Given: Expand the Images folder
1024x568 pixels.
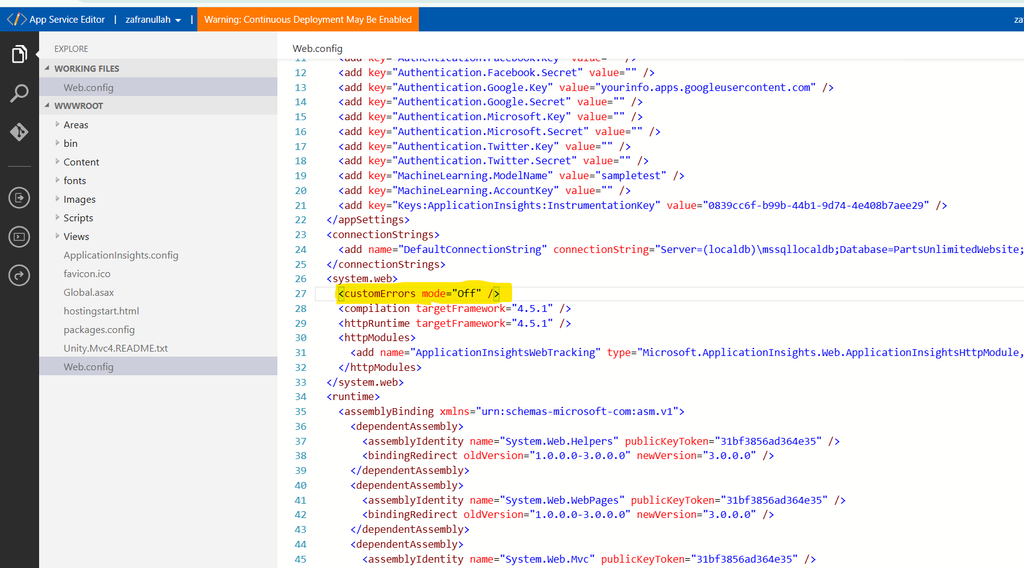Looking at the screenshot, I should coord(57,199).
